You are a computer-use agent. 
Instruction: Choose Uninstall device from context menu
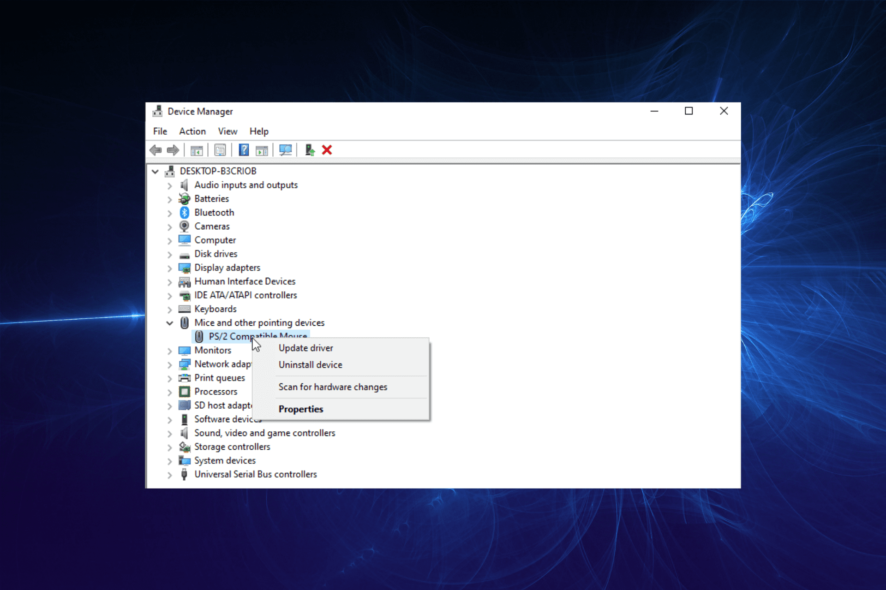(310, 365)
